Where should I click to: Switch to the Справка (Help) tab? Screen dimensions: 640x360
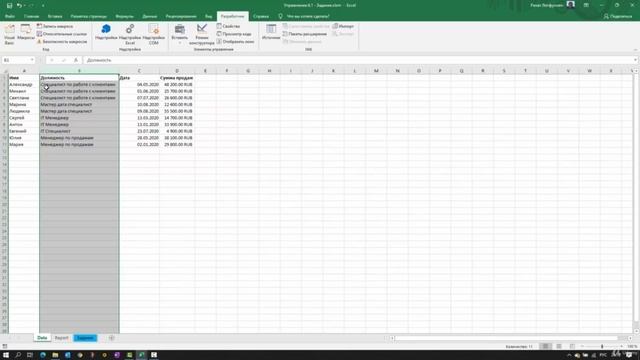261,16
